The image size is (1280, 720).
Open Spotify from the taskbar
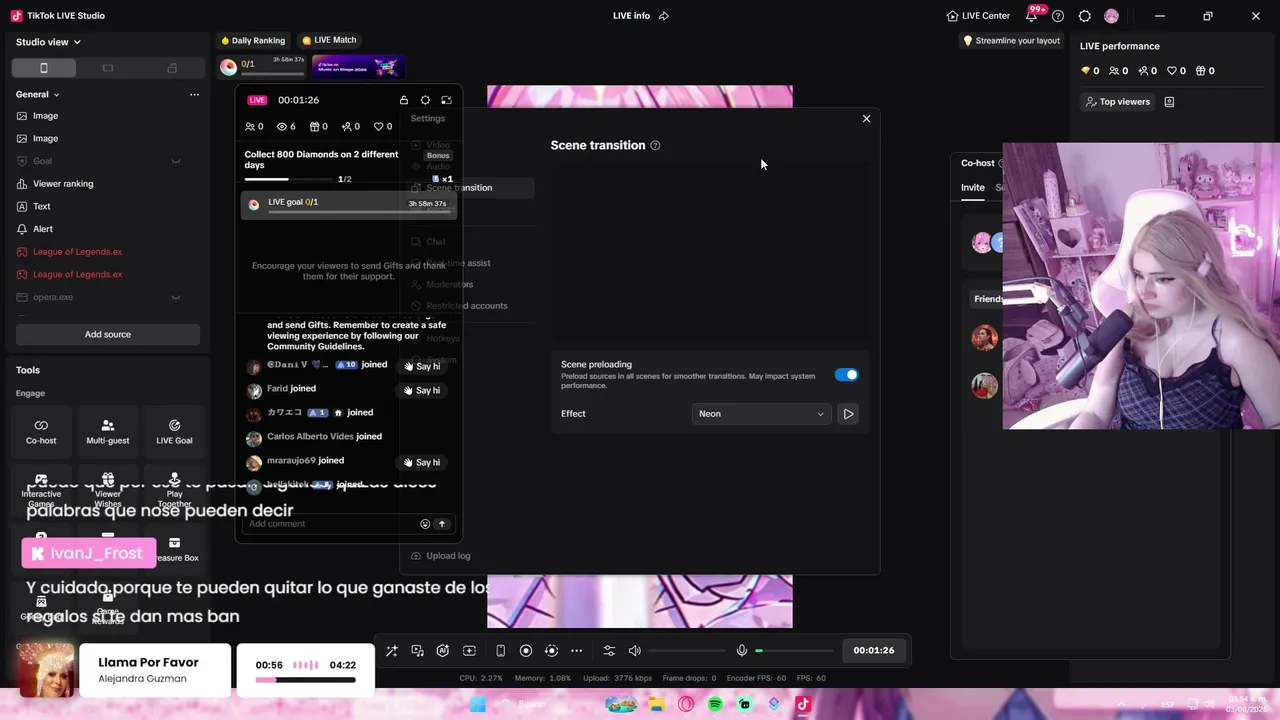coord(715,705)
